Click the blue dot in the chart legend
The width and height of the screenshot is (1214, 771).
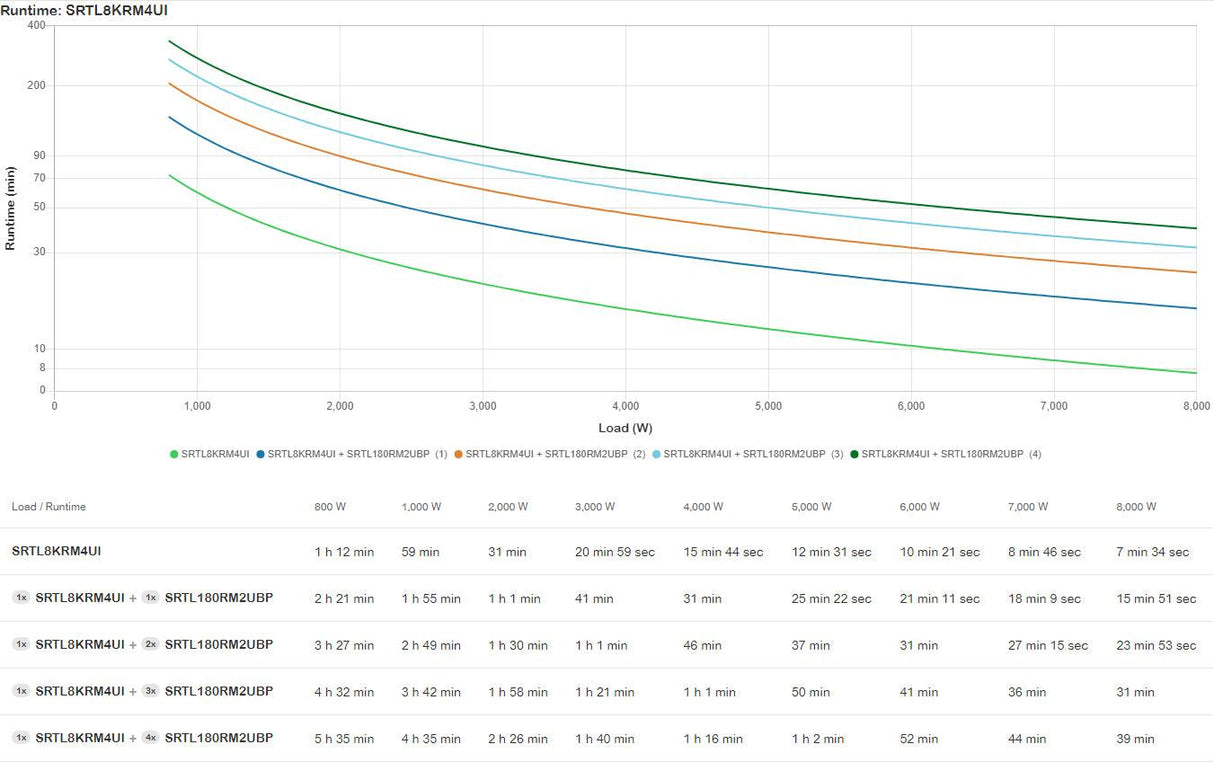click(261, 454)
